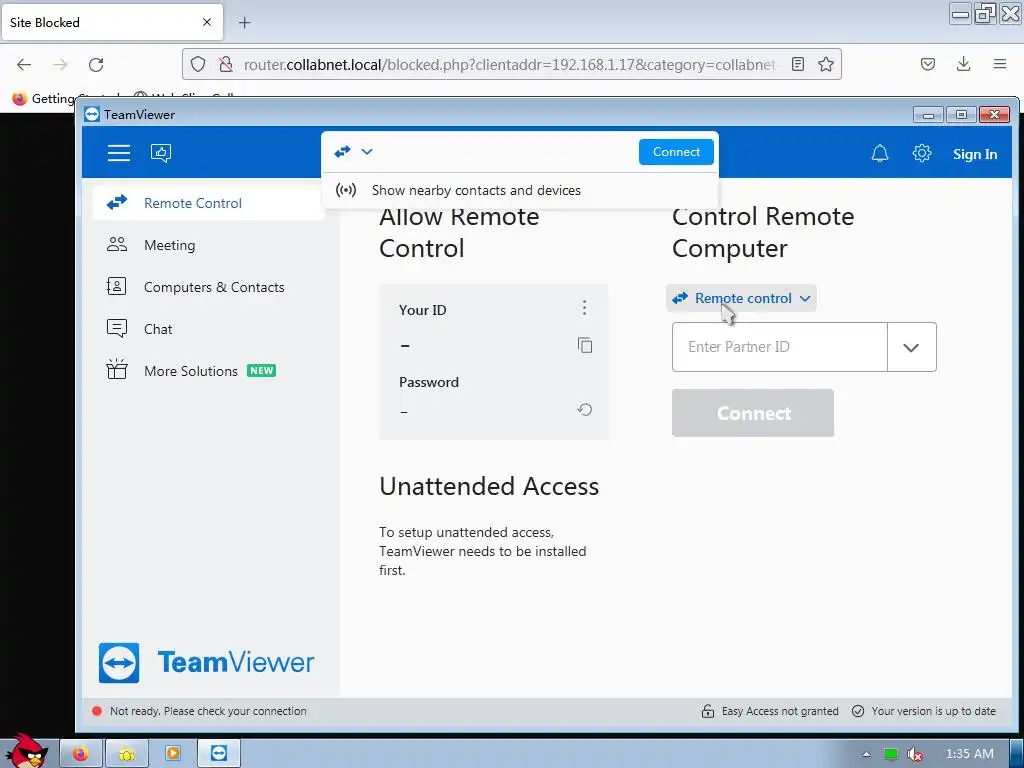Expand connection mode chevron in top search bar
Screen dimensions: 1024x768
(367, 152)
